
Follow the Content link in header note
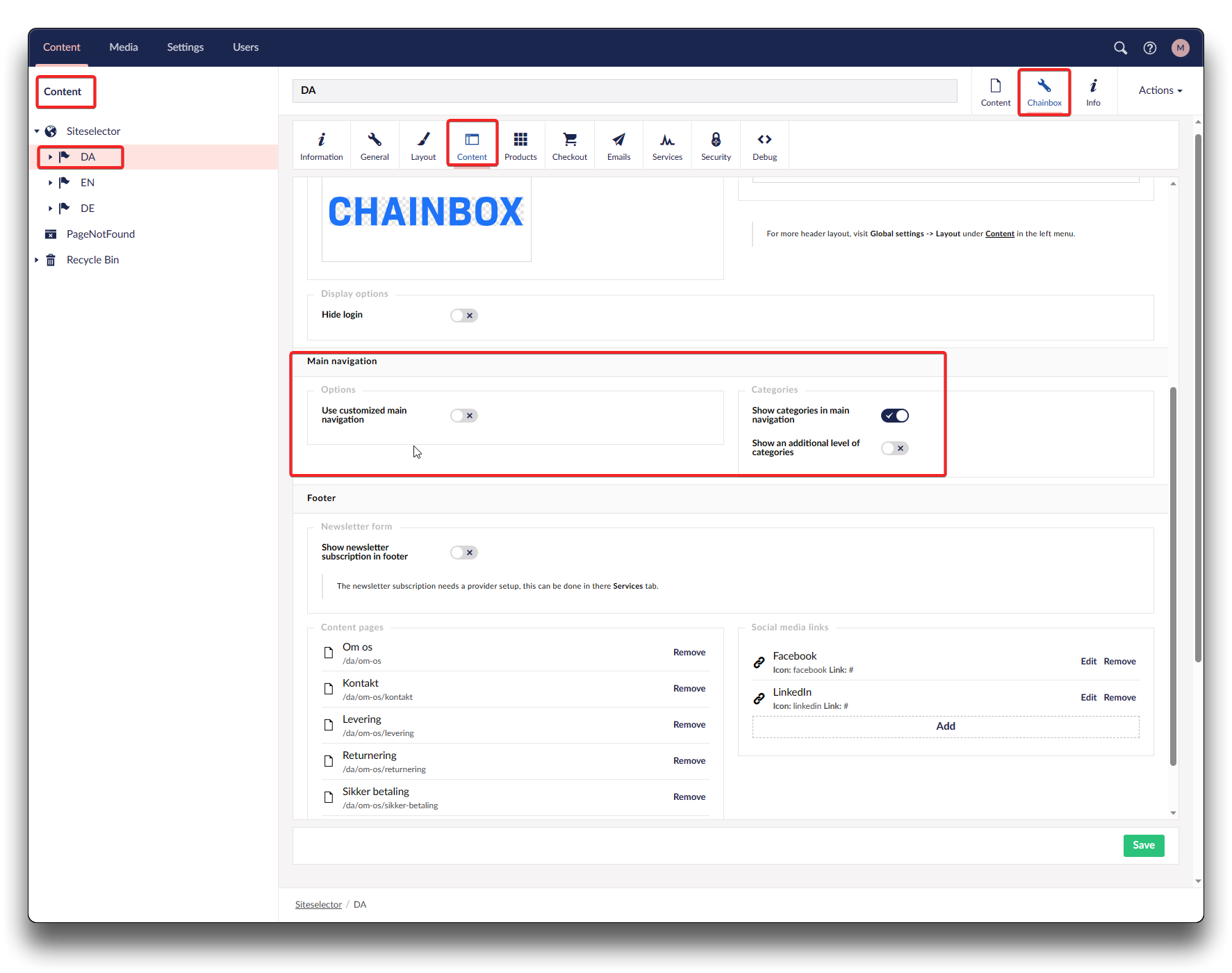pos(1000,234)
